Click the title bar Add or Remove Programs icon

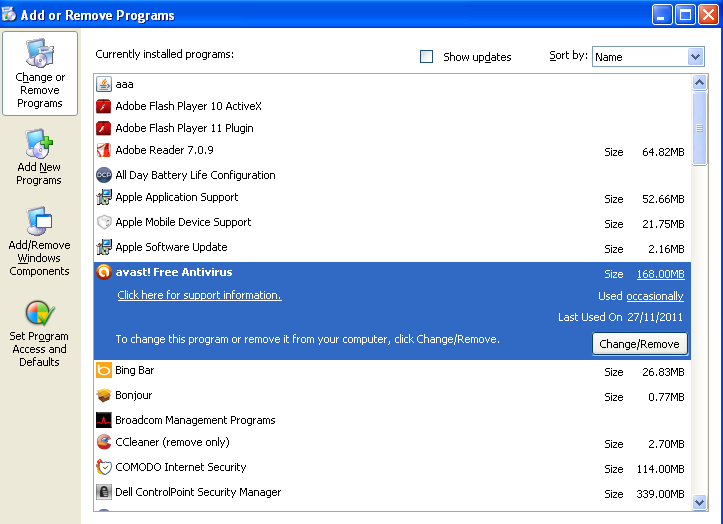pos(9,14)
